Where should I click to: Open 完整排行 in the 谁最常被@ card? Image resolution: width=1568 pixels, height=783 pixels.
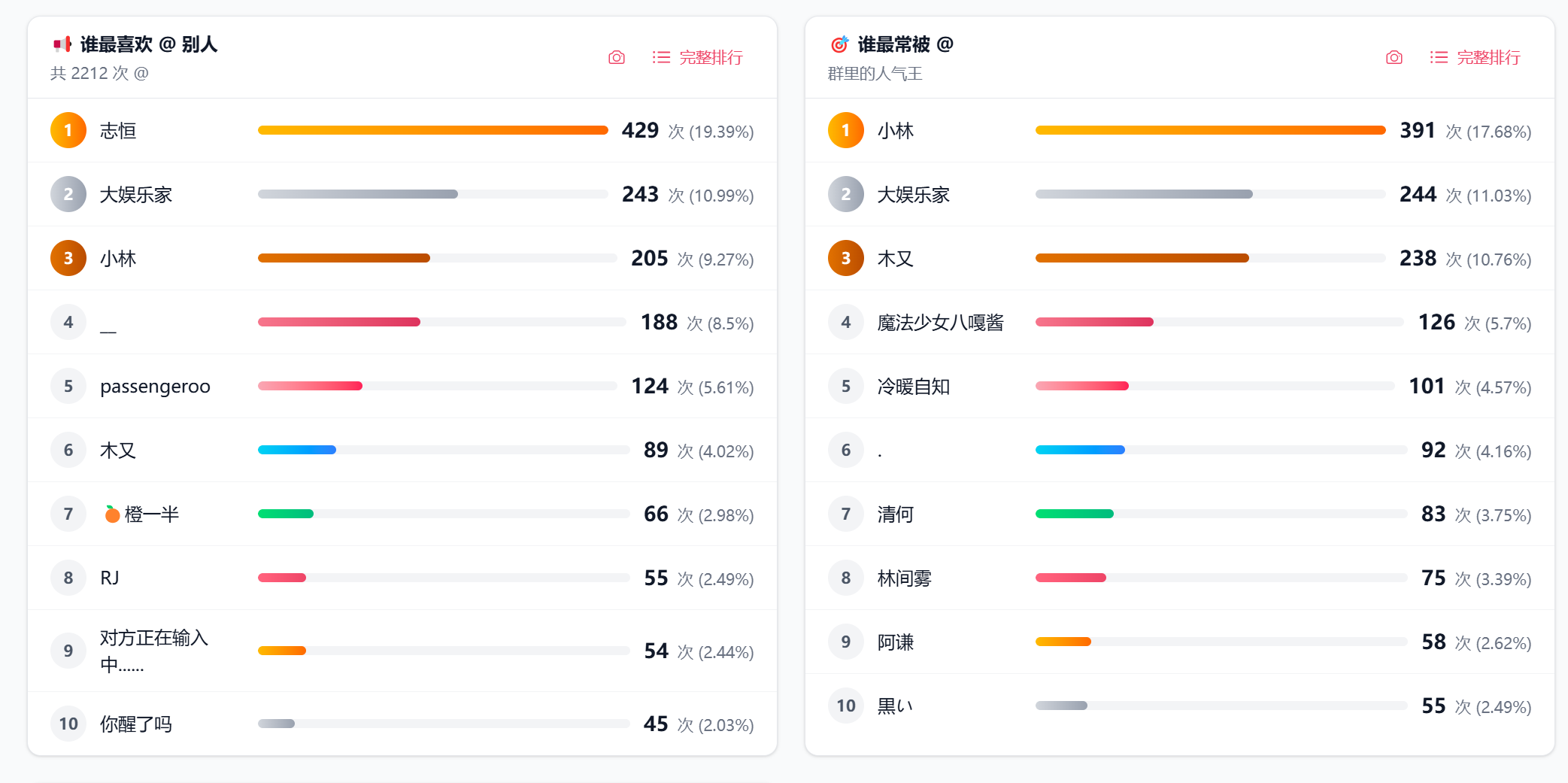tap(1475, 58)
